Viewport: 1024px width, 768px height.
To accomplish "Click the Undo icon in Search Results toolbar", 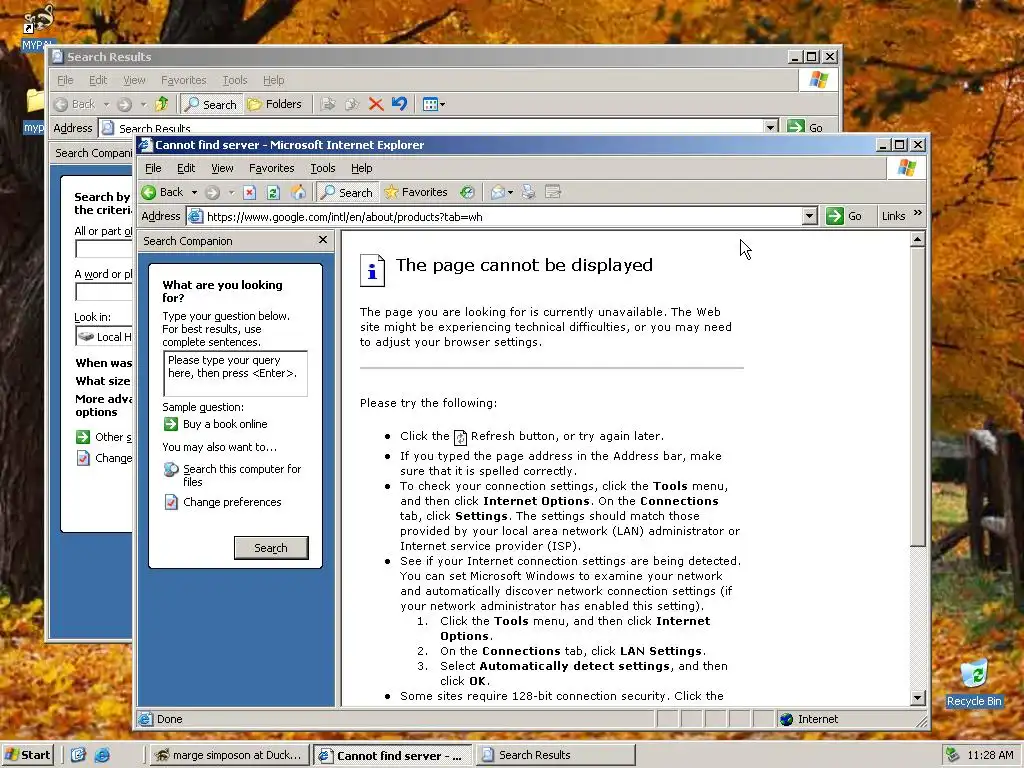I will pyautogui.click(x=399, y=104).
